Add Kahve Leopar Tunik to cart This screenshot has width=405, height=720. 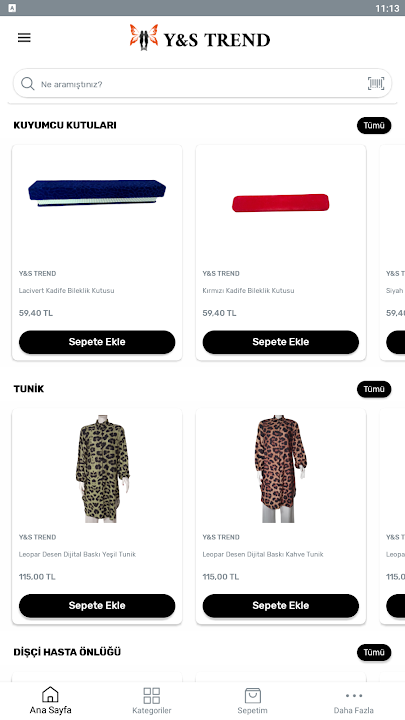click(x=281, y=606)
